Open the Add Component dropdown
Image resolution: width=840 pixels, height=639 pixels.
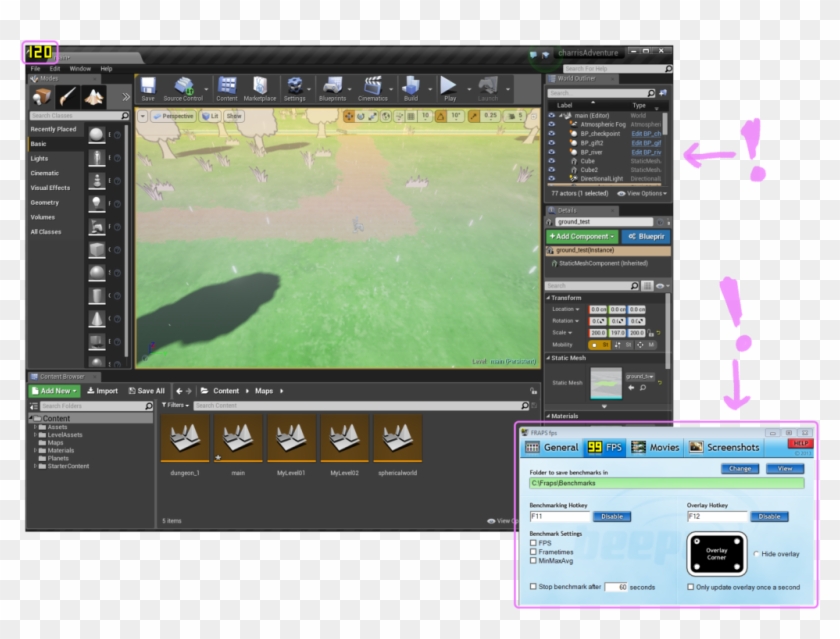[x=581, y=236]
